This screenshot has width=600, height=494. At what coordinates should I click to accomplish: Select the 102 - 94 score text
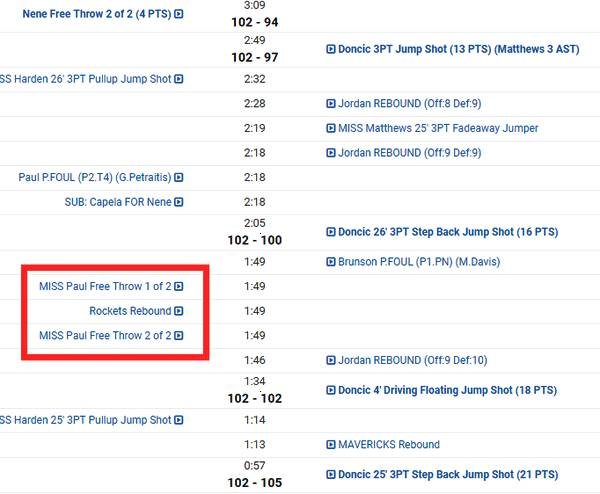click(x=255, y=22)
